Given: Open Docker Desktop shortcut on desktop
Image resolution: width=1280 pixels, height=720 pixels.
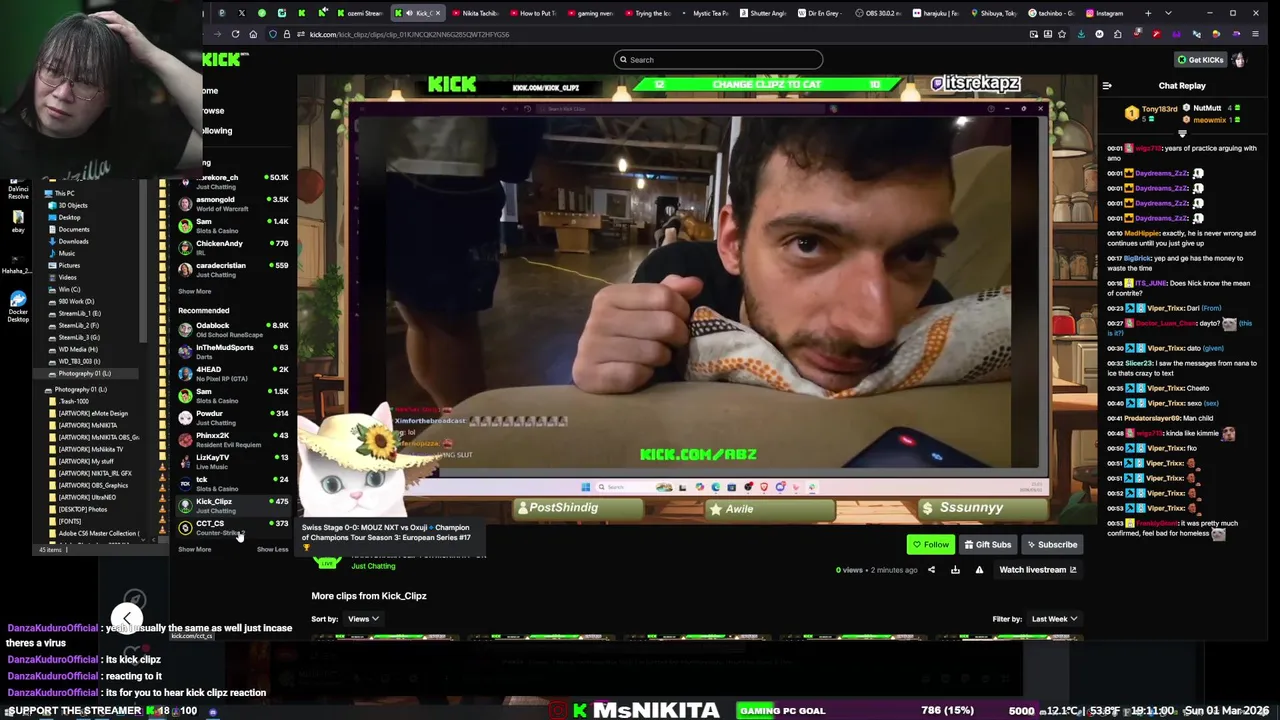Looking at the screenshot, I should (x=18, y=306).
